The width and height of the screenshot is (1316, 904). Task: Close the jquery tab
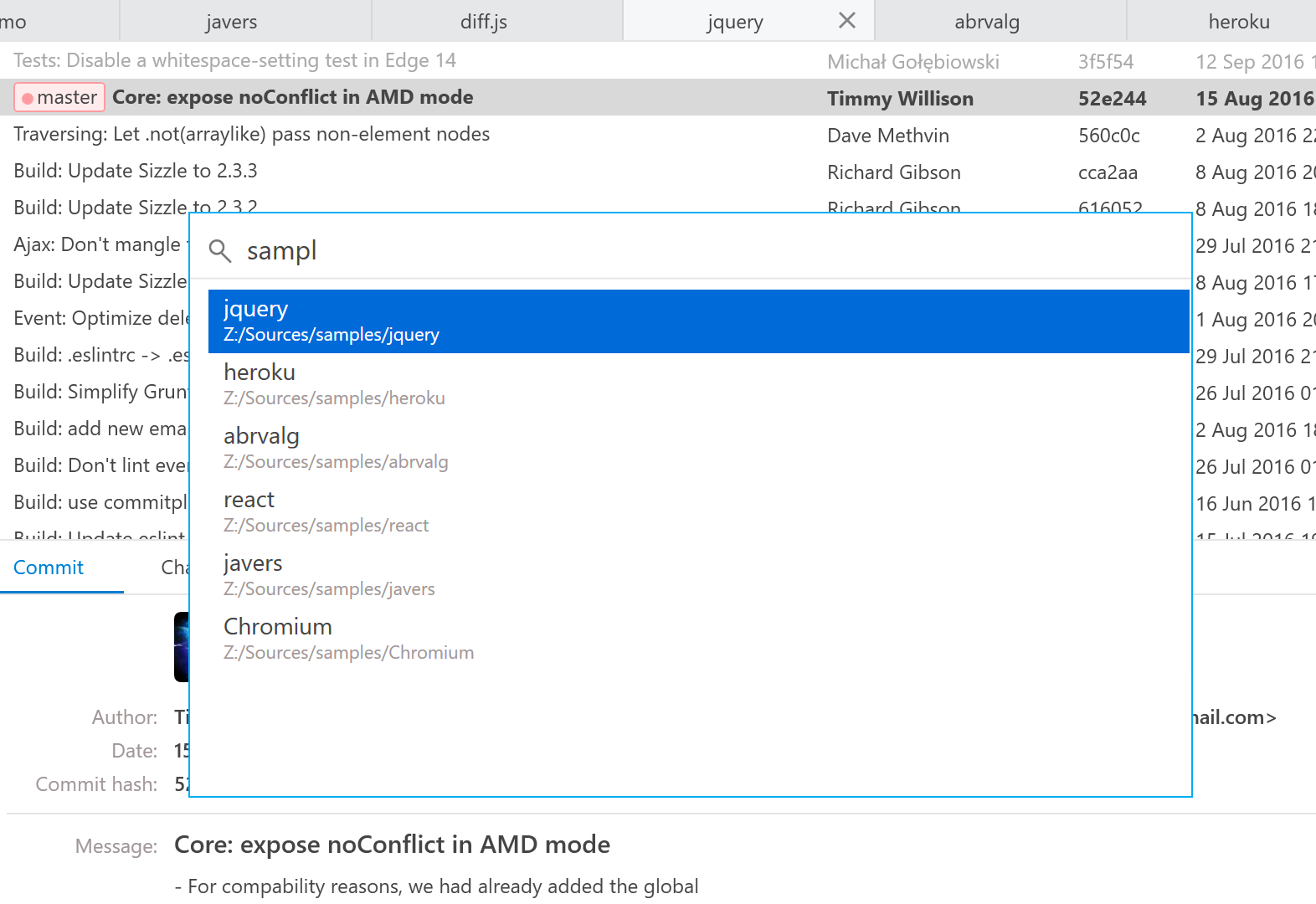pos(847,20)
